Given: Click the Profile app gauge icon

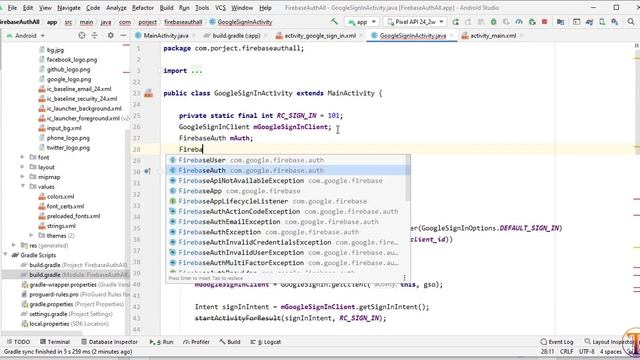Looking at the screenshot, I should [519, 22].
